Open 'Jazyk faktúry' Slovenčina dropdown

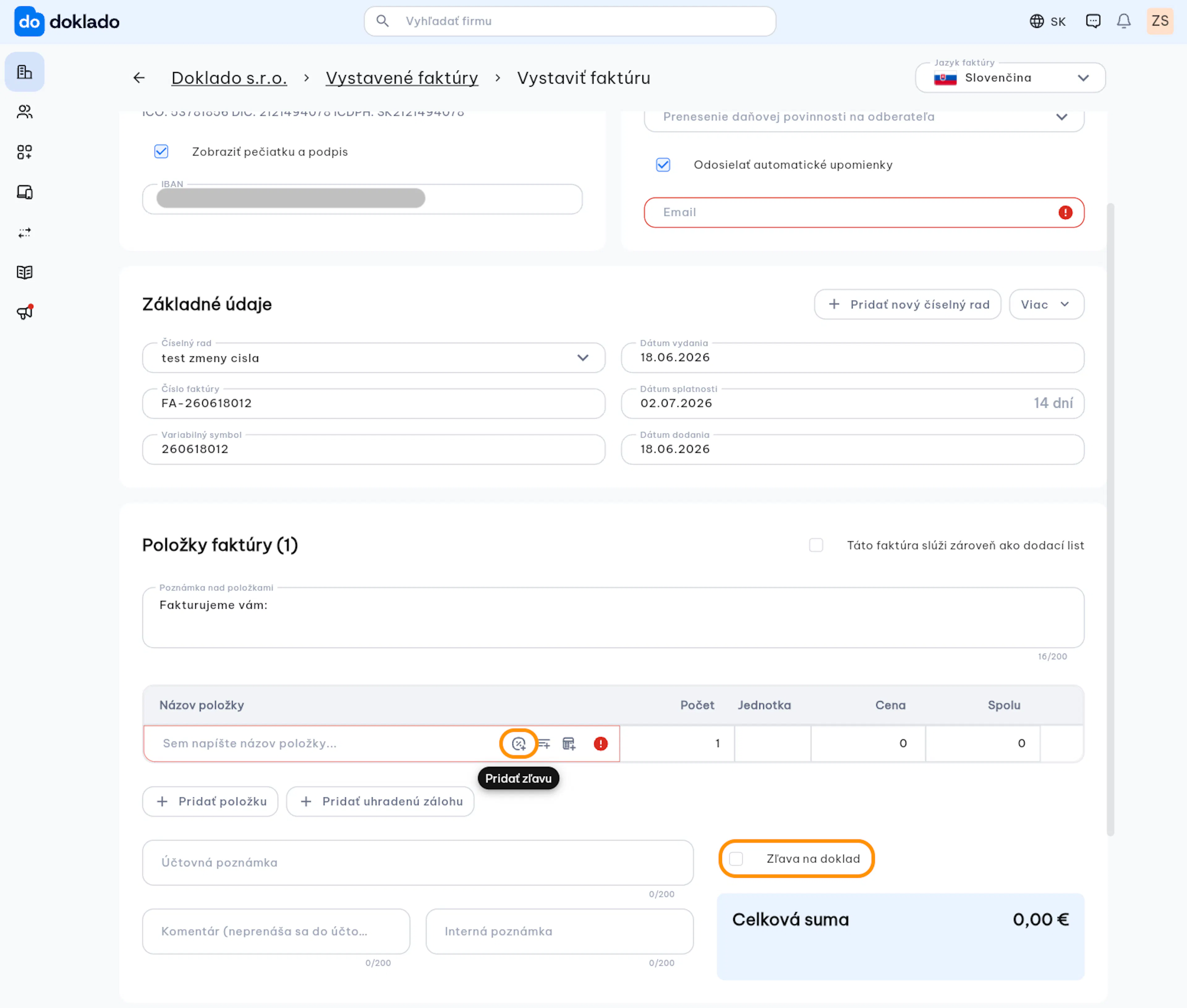pos(1010,78)
